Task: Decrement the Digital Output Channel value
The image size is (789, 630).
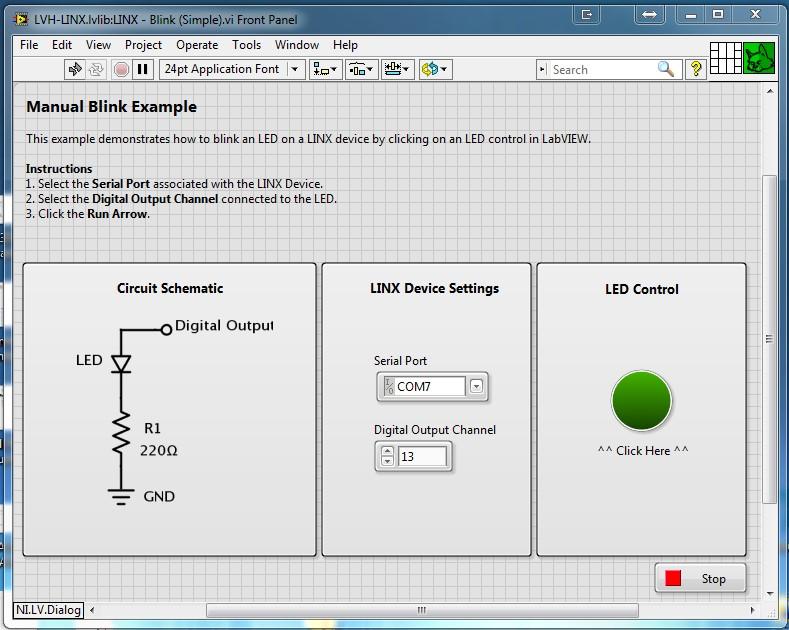Action: pyautogui.click(x=387, y=461)
